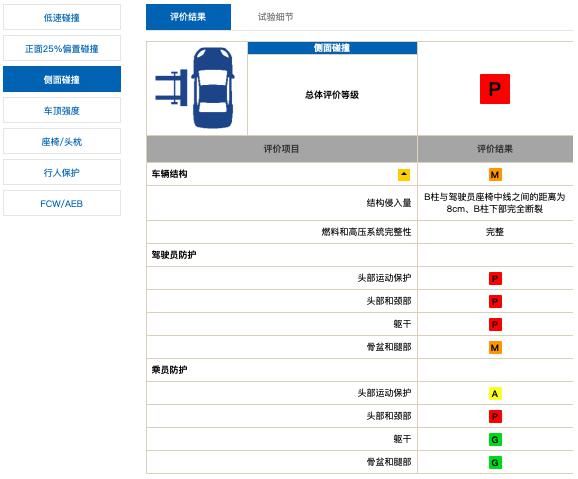Screen dimensions: 578x479
Task: Click the side impact car diagram icon
Action: [x=195, y=88]
